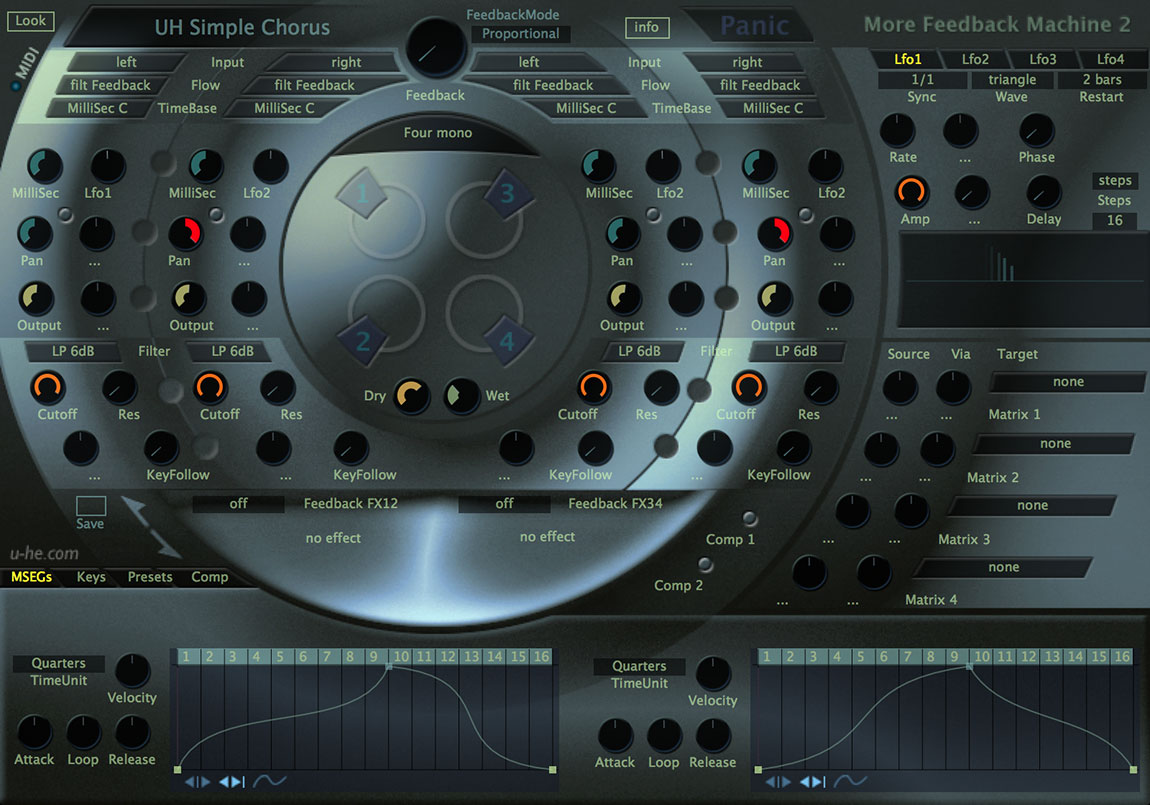Select diamond icon 3 in the center circle
The height and width of the screenshot is (805, 1150).
coord(508,194)
